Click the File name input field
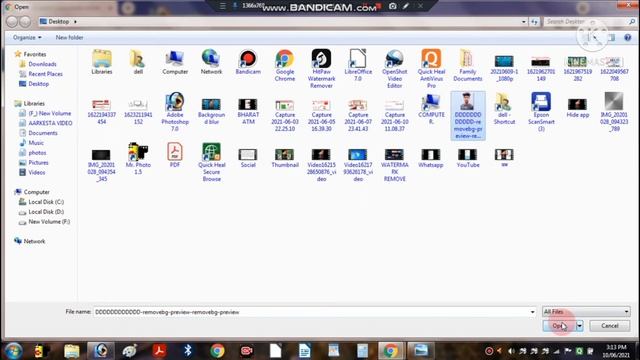The height and width of the screenshot is (360, 640). [311, 312]
